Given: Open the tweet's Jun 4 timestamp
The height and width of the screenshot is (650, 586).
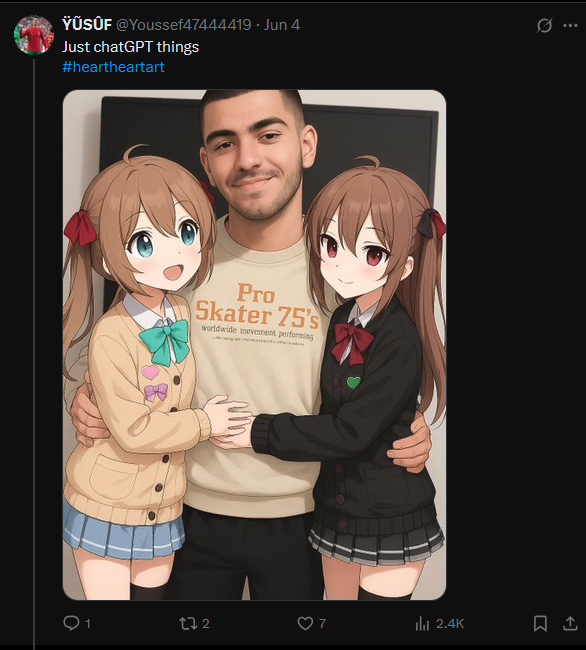Looking at the screenshot, I should point(282,25).
